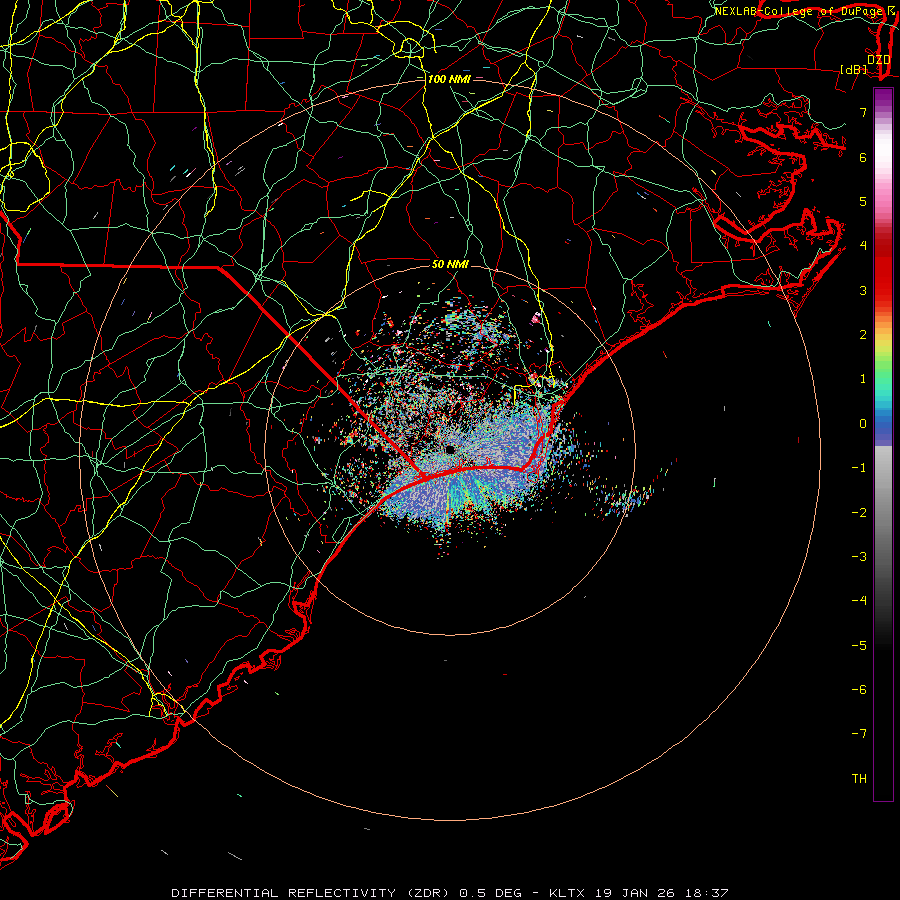This screenshot has width=900, height=900.
Task: Click the 50 NMI range ring label
Action: 450,264
